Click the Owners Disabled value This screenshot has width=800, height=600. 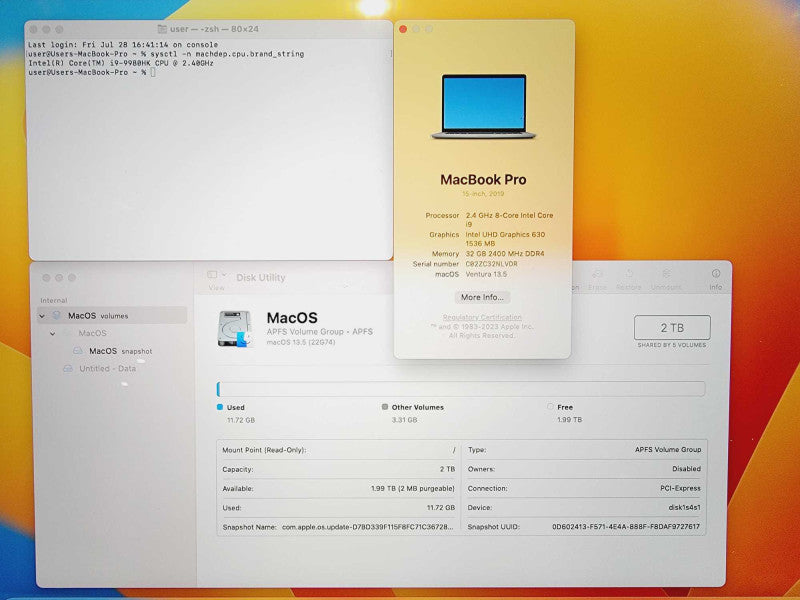click(686, 469)
